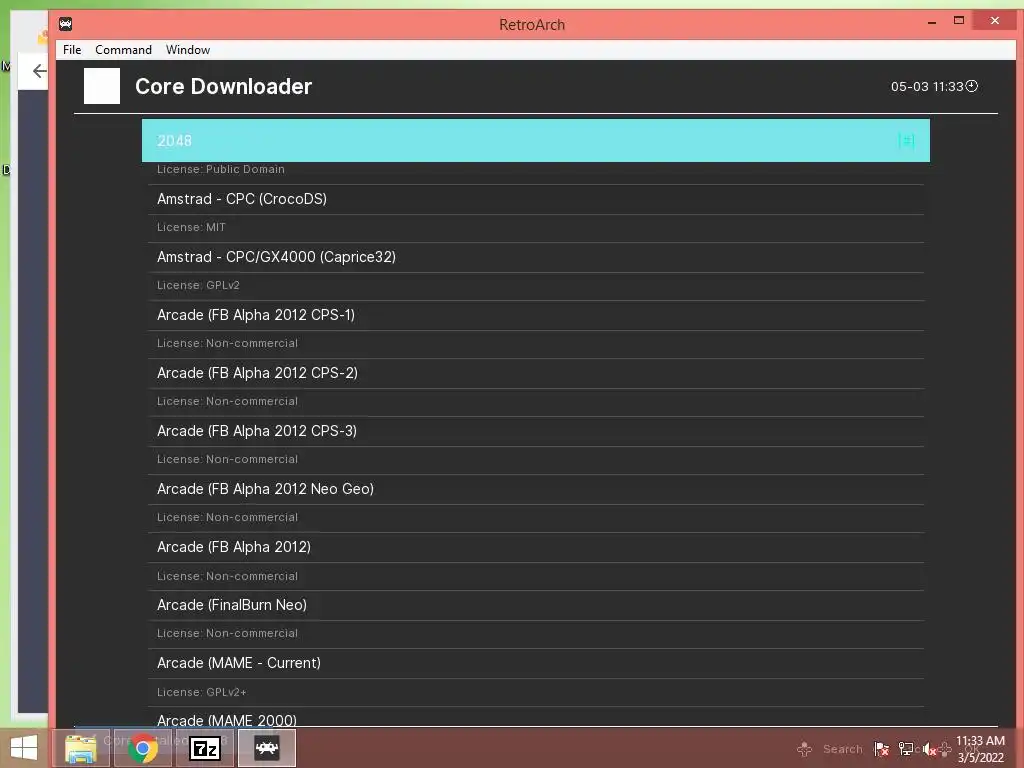Click the Core Downloader heading

pyautogui.click(x=223, y=86)
